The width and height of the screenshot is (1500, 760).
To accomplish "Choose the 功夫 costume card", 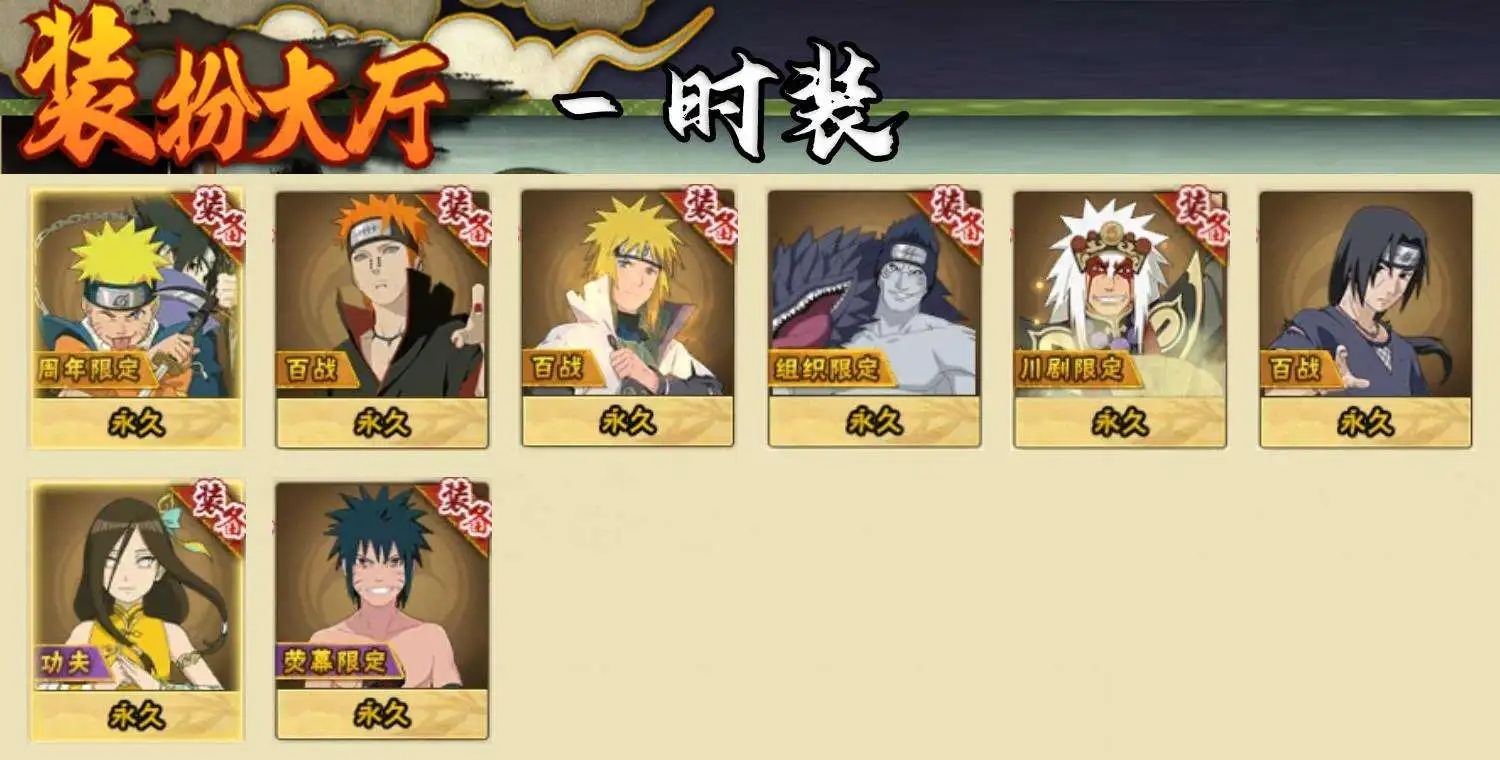I will coord(137,611).
